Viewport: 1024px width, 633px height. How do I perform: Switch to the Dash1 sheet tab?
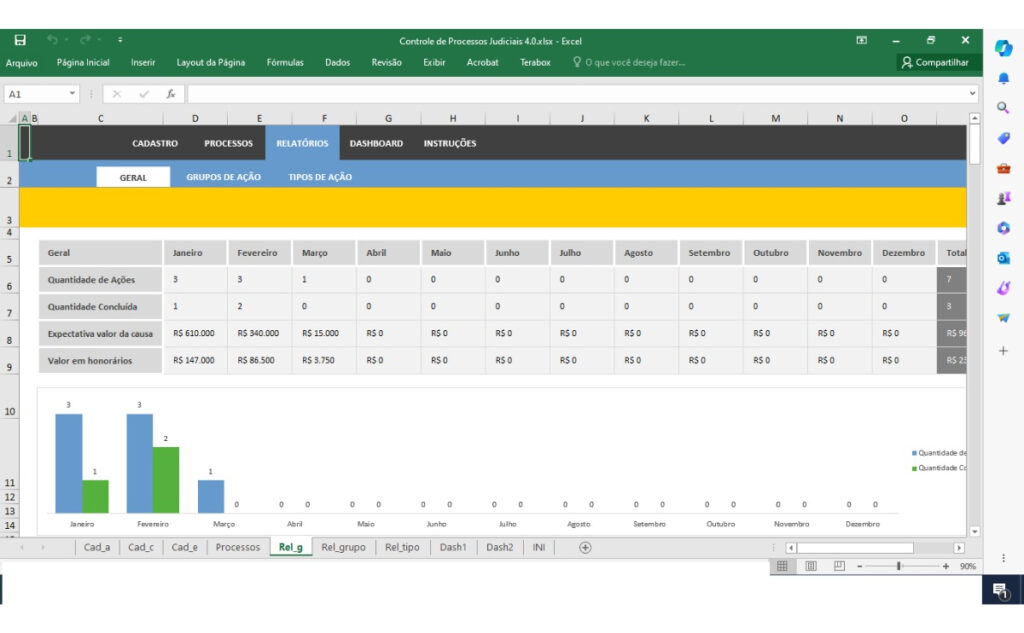coord(452,547)
